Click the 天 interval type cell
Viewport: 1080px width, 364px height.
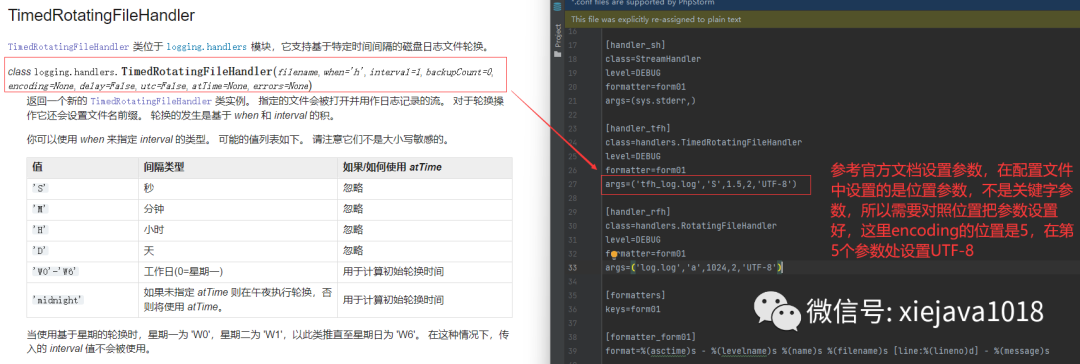click(237, 250)
